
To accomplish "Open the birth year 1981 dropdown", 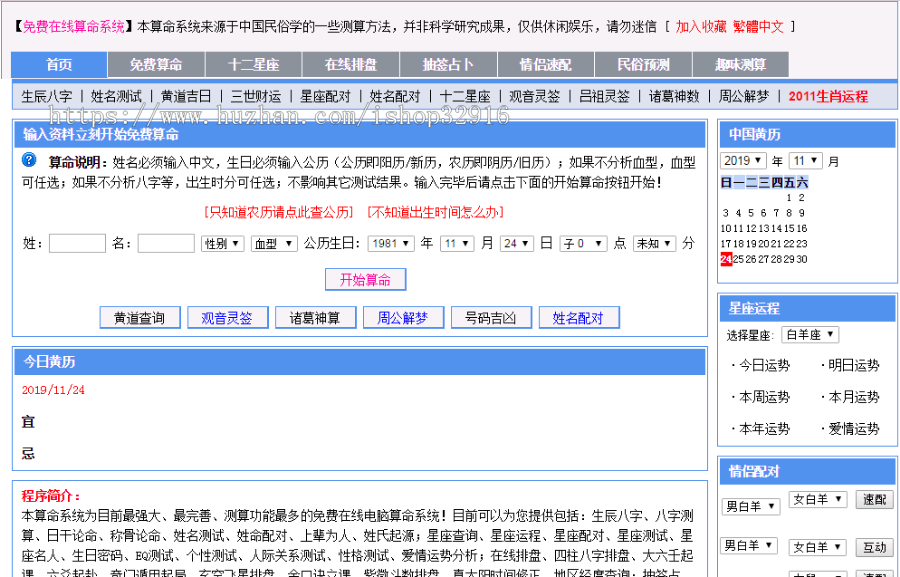I will pyautogui.click(x=390, y=242).
